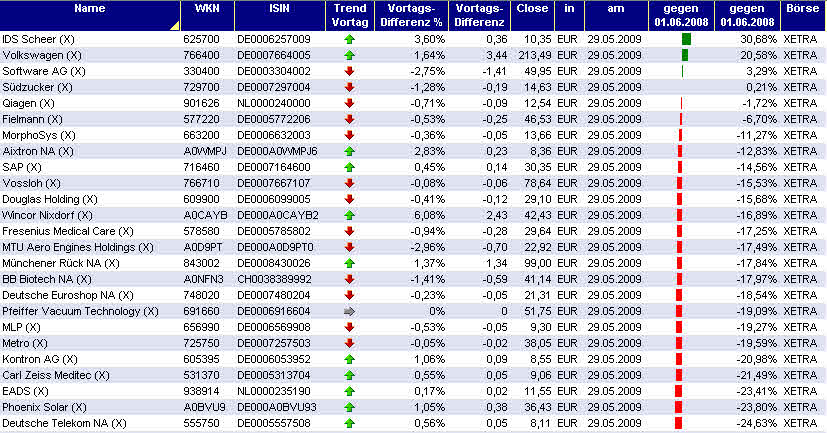Click percentage -19,59% in Metro row

coord(757,343)
